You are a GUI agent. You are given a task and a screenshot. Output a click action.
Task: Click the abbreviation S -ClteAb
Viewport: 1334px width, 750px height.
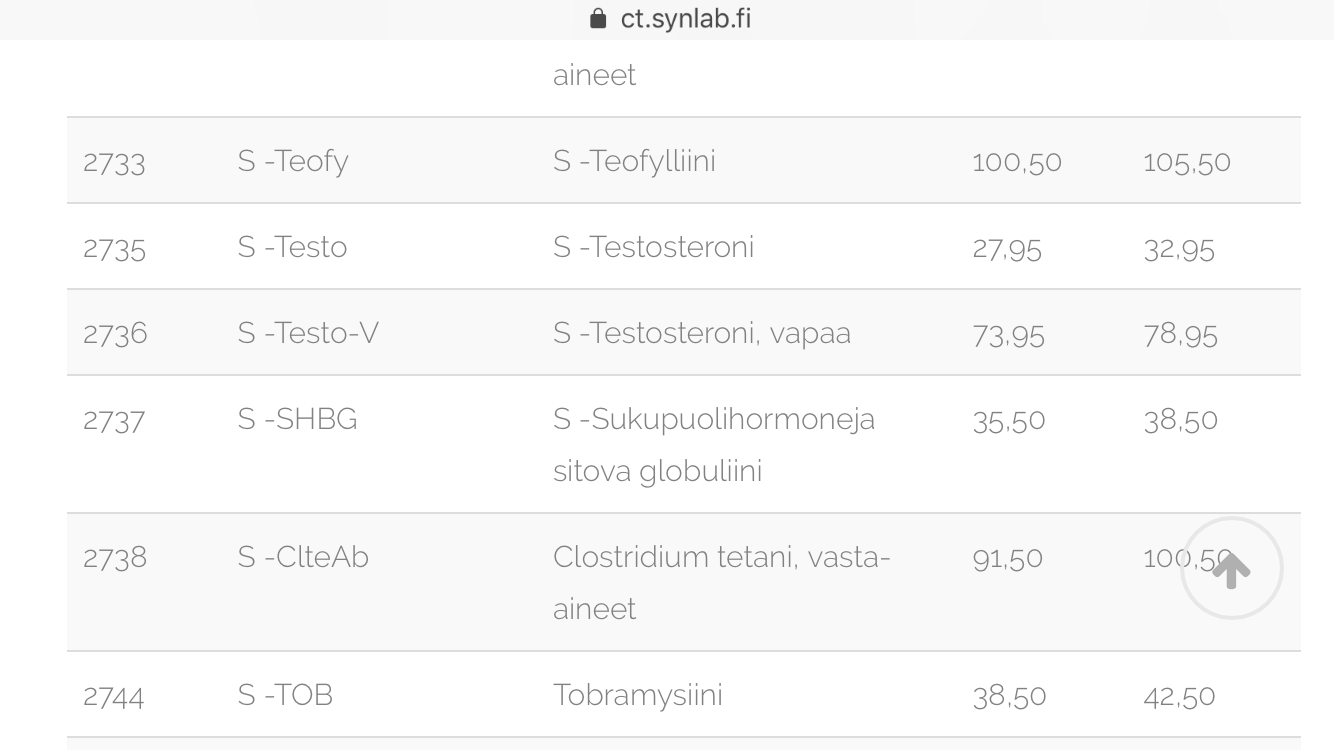point(303,557)
